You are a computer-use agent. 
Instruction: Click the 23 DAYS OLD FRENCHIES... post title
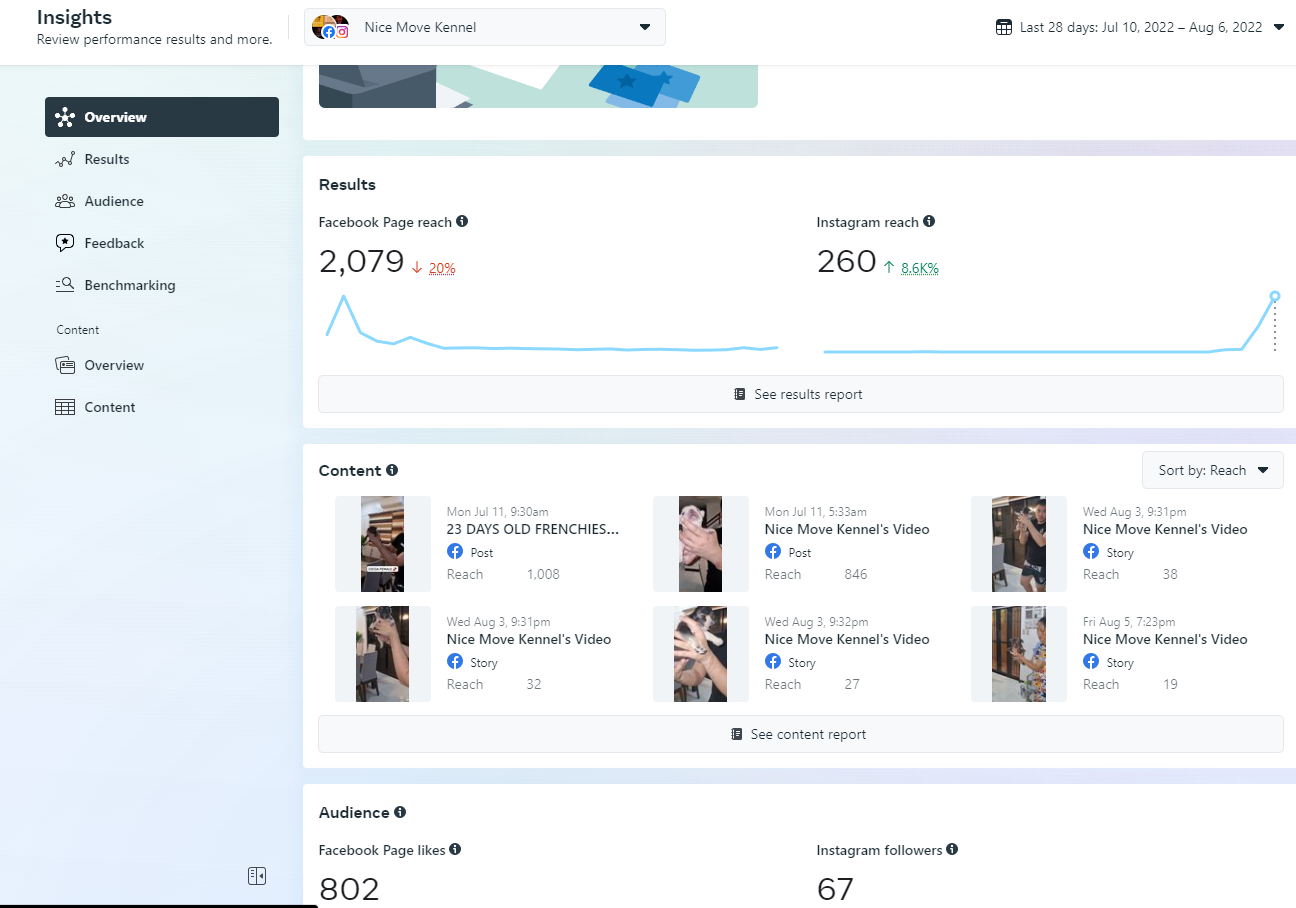(533, 529)
